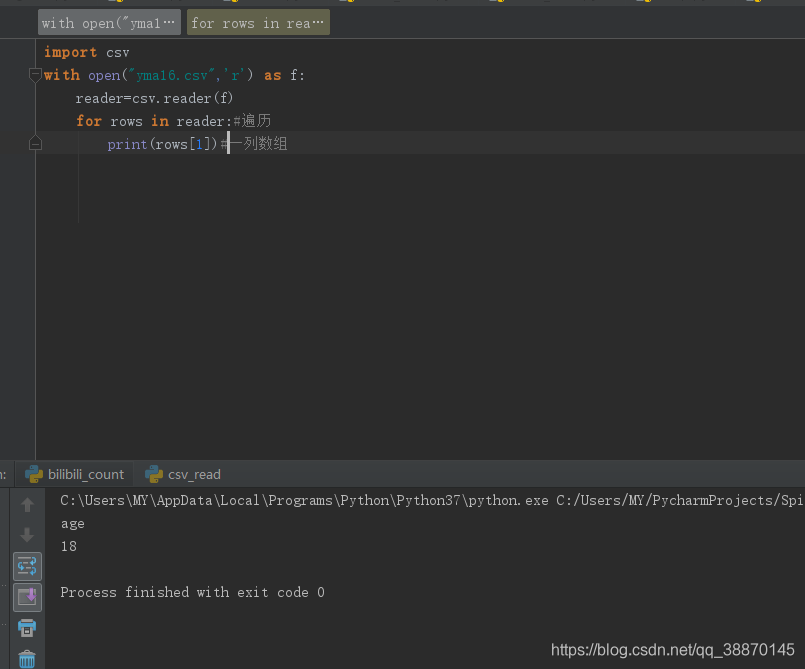The width and height of the screenshot is (805, 669).
Task: Clear console with trash icon
Action: click(x=27, y=659)
